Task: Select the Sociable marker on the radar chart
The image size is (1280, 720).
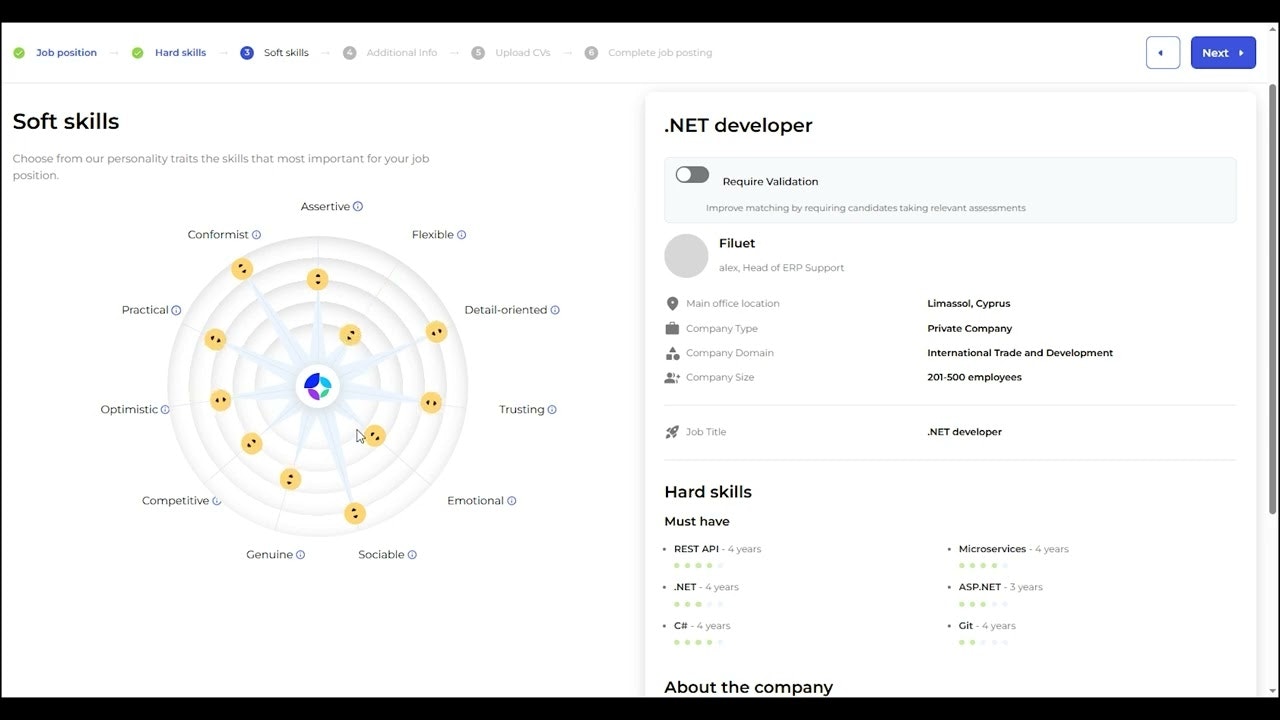Action: [x=355, y=513]
